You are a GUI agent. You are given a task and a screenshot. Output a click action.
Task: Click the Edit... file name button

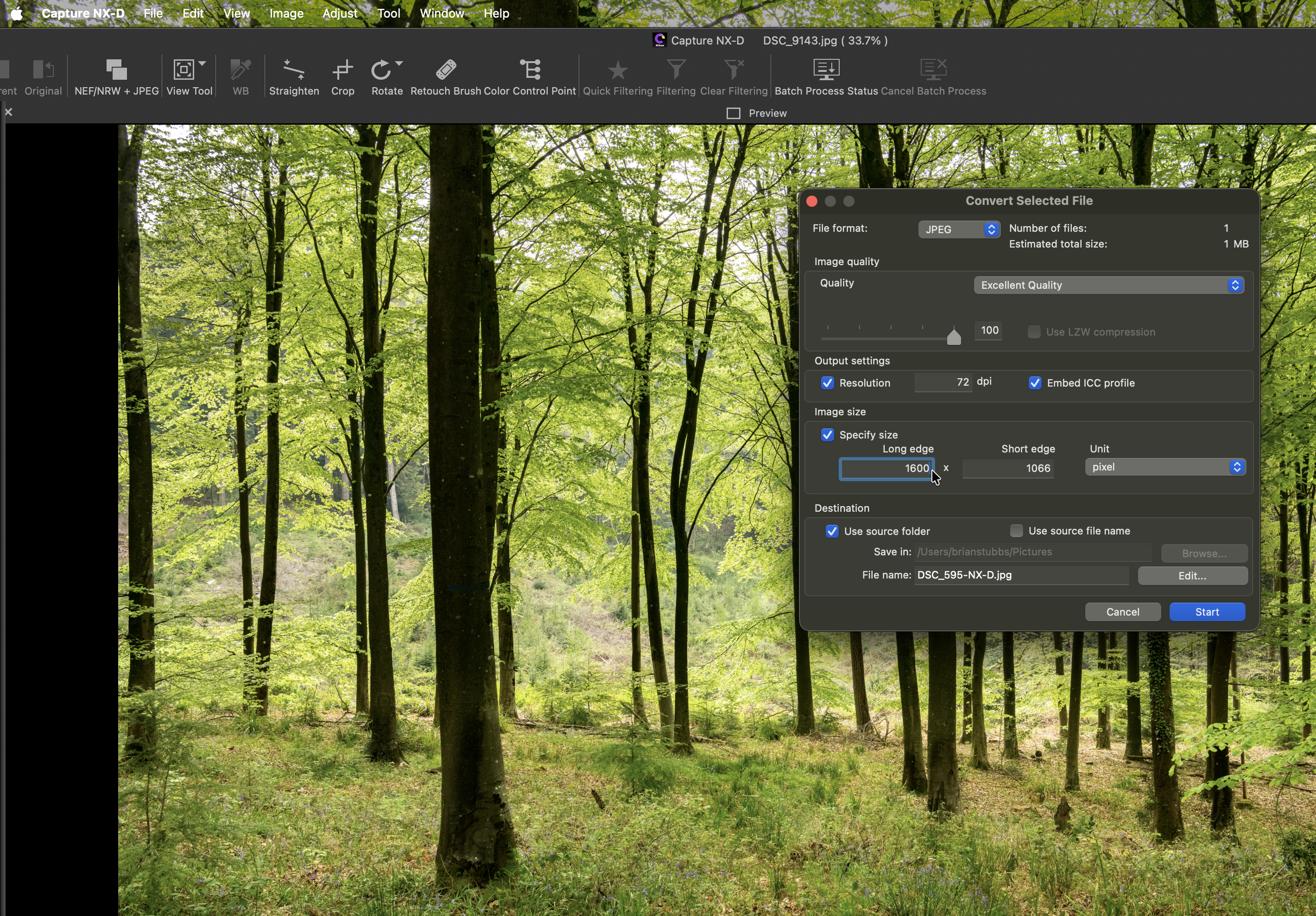click(x=1192, y=576)
